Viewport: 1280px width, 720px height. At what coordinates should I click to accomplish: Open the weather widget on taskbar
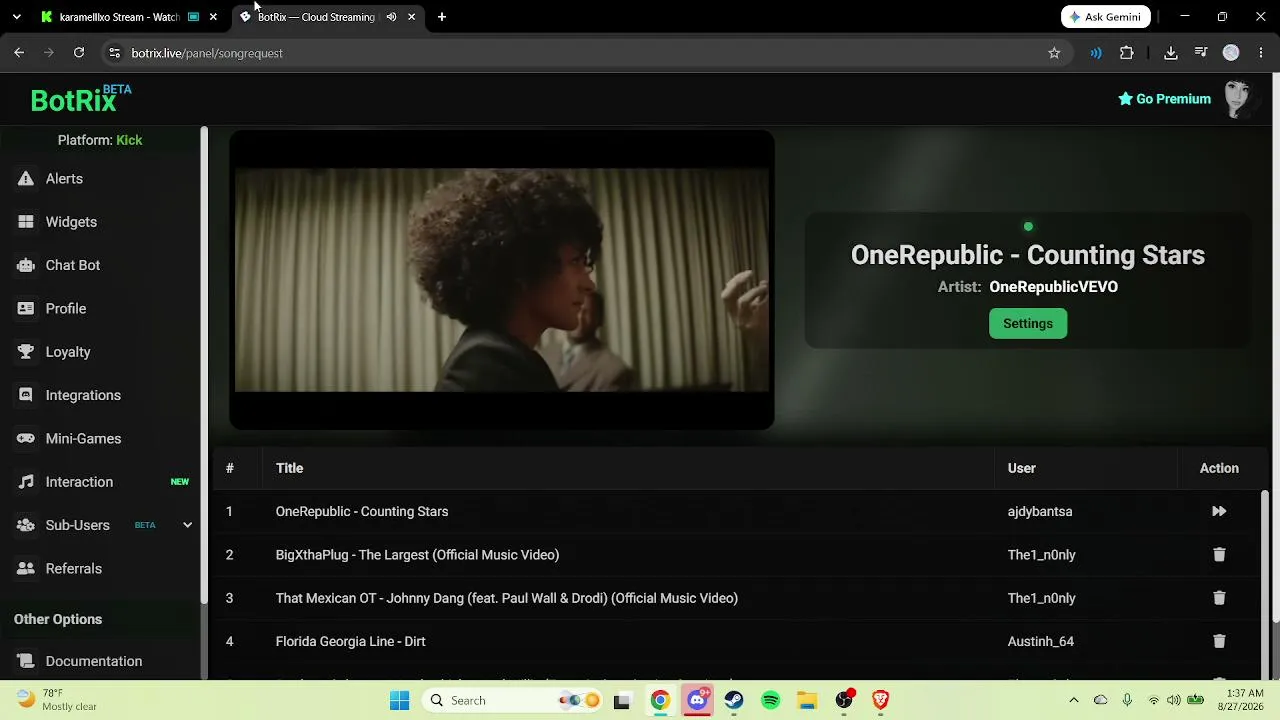coord(58,700)
